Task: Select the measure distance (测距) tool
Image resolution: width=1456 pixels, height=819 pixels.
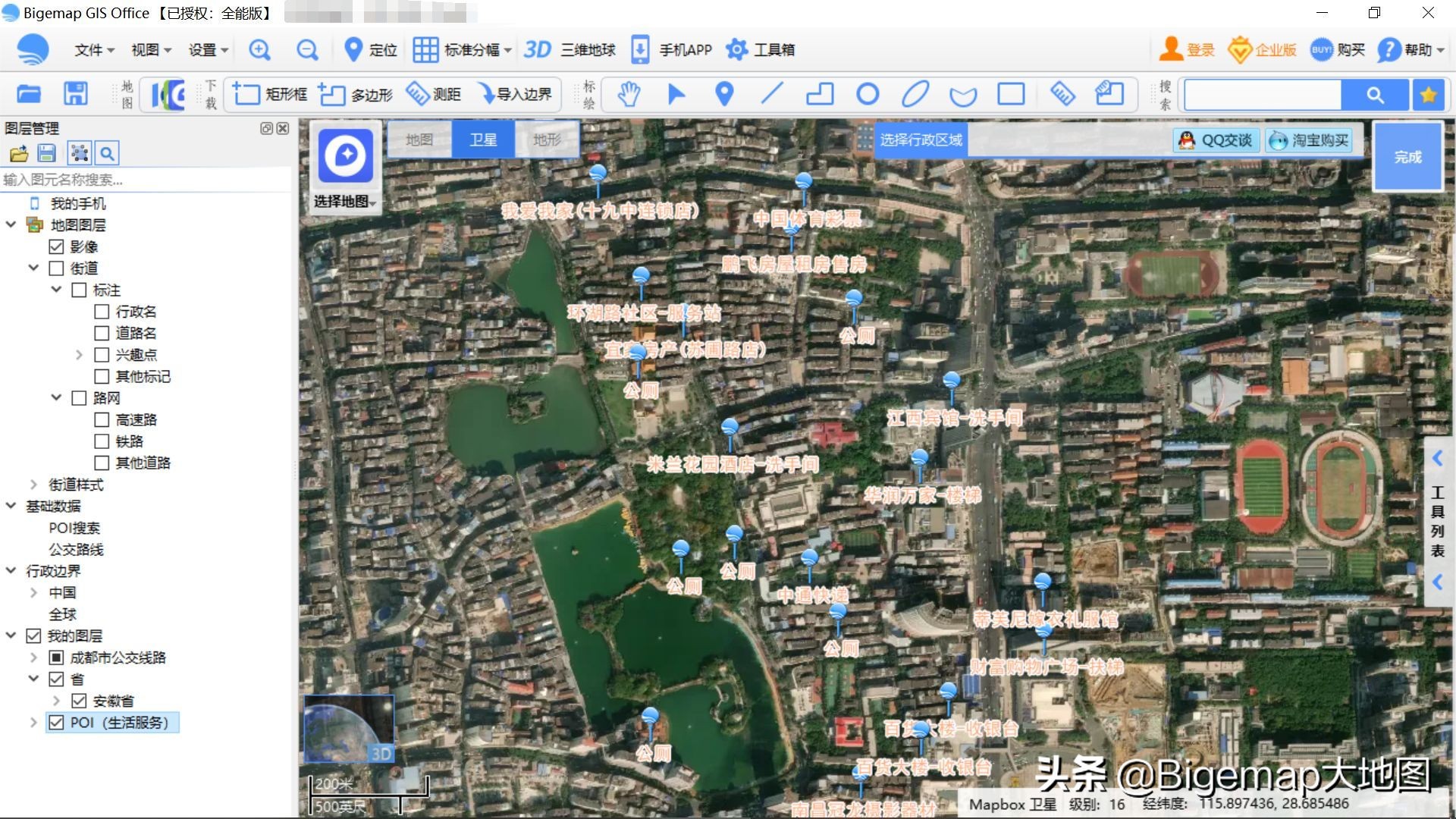Action: tap(436, 94)
